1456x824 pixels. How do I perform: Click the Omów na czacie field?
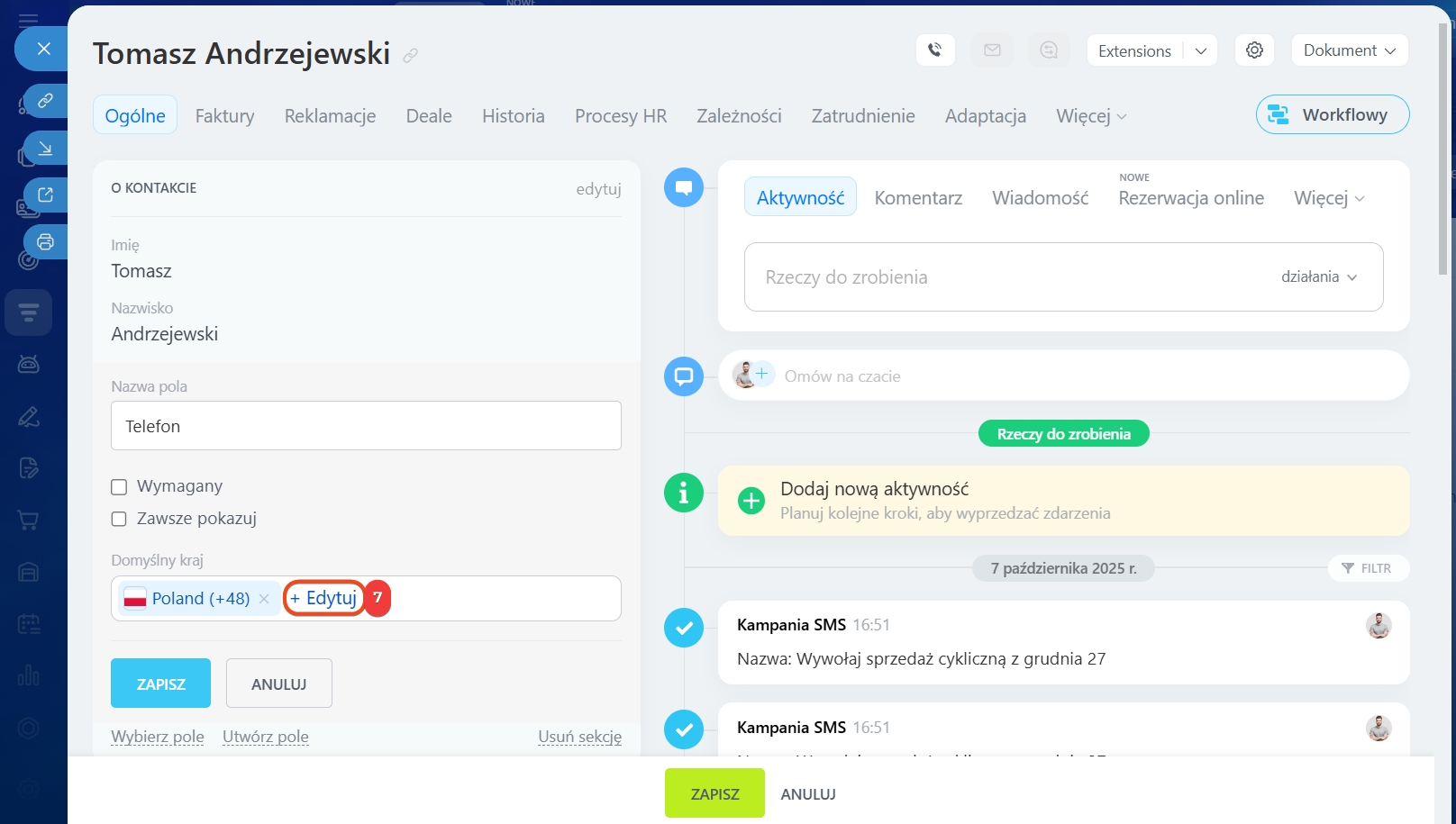(x=1063, y=376)
